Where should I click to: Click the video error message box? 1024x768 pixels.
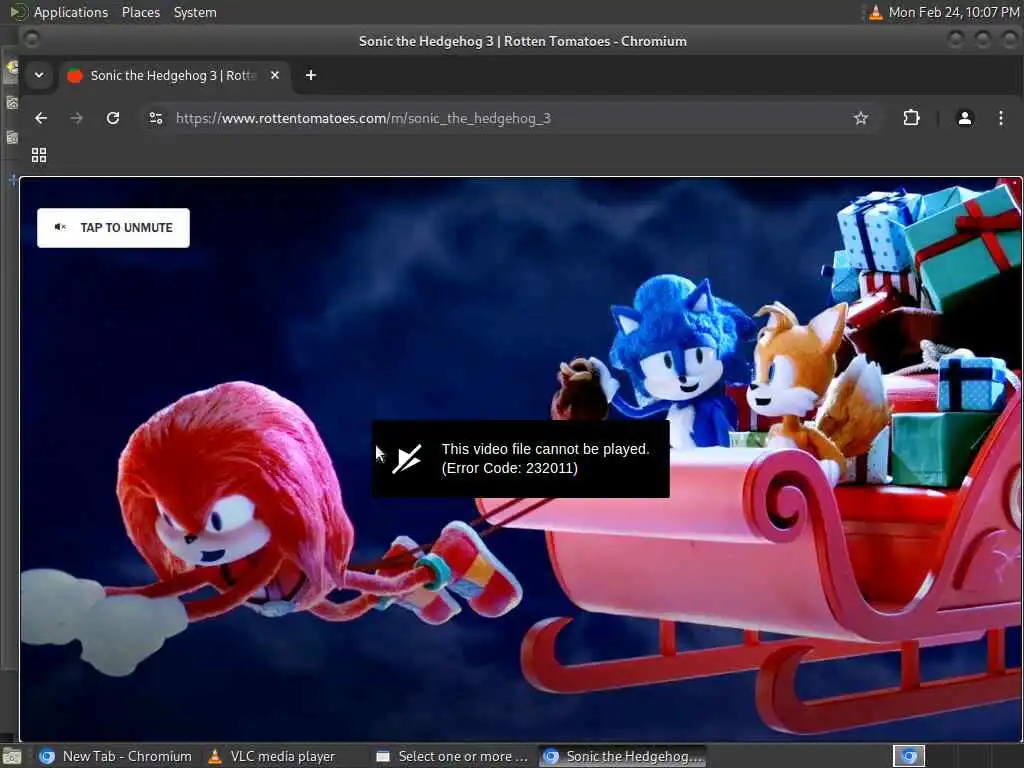coord(520,458)
